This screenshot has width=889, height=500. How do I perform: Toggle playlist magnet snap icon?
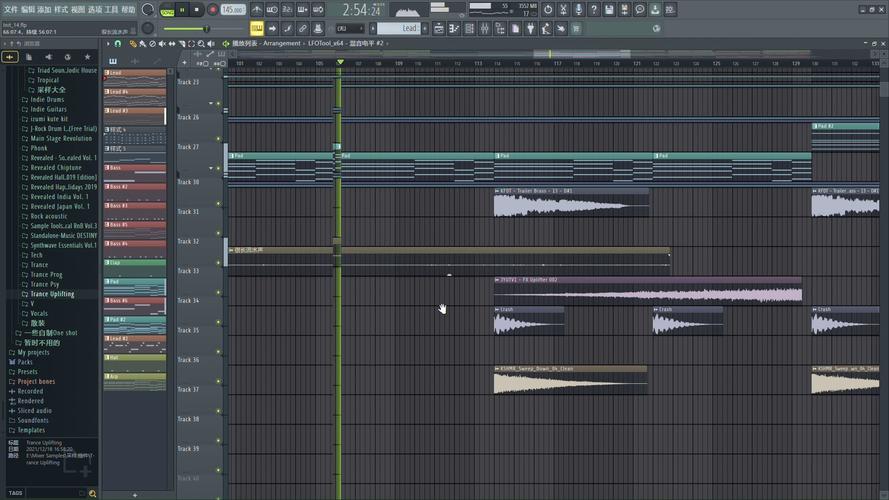(118, 44)
